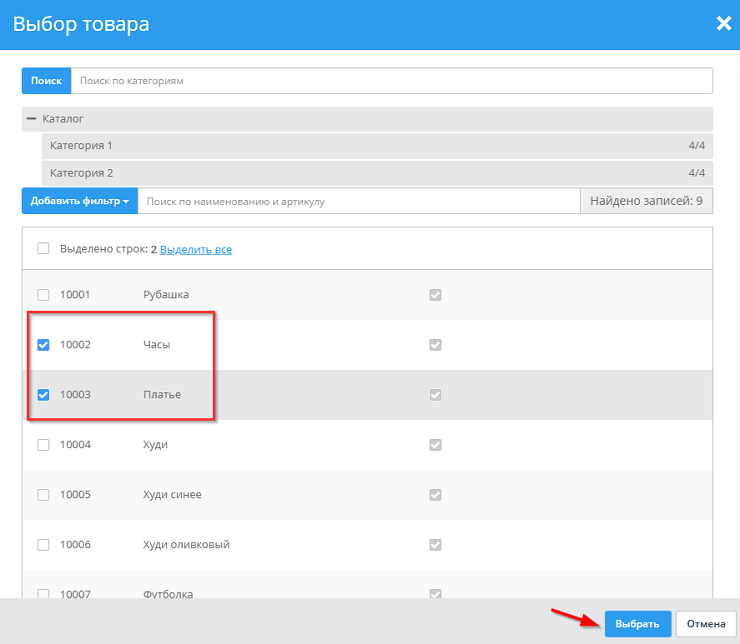The height and width of the screenshot is (644, 740).
Task: Focus the name and article search field
Action: [x=358, y=201]
